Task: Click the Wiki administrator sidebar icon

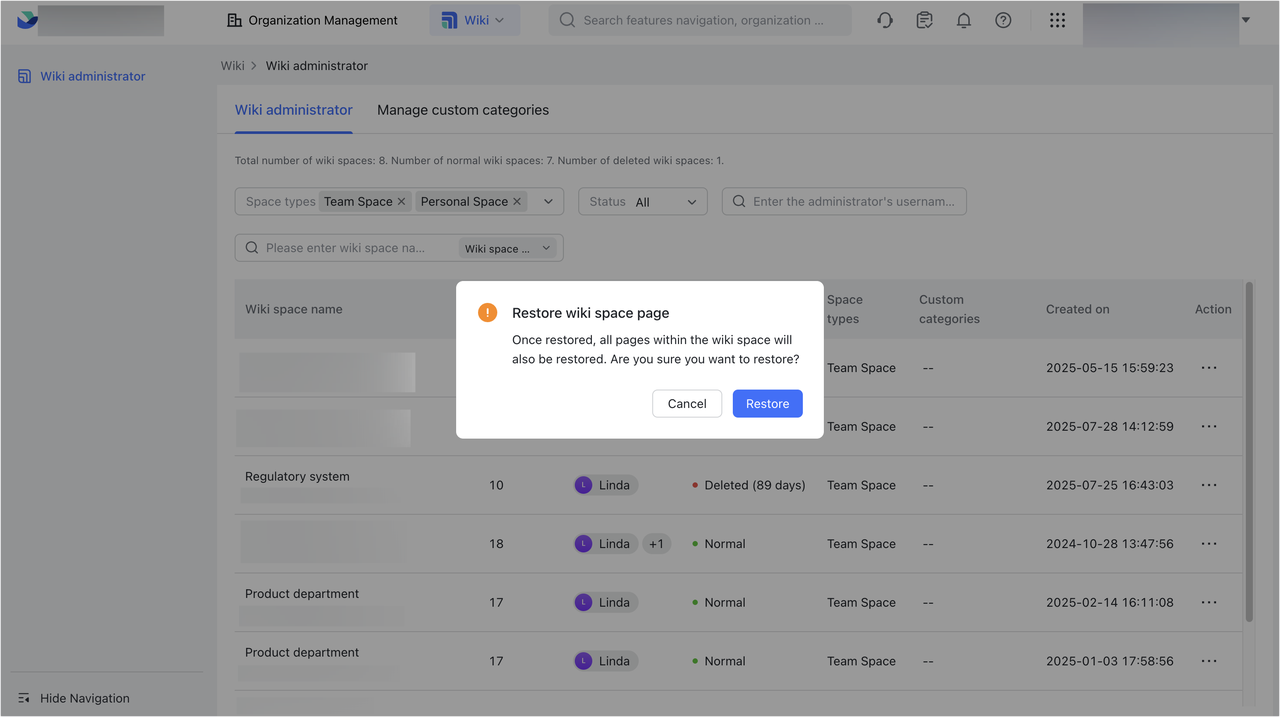Action: pos(25,76)
